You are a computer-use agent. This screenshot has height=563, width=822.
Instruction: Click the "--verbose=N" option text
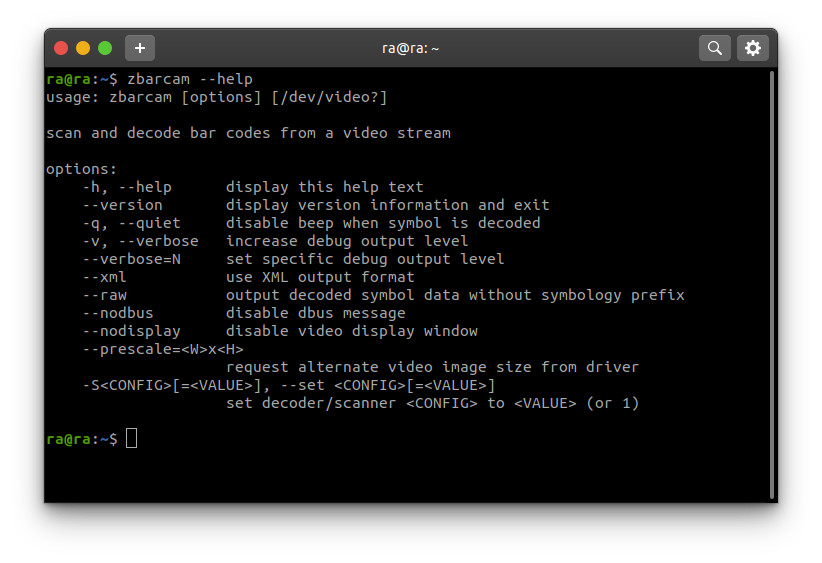(x=132, y=259)
